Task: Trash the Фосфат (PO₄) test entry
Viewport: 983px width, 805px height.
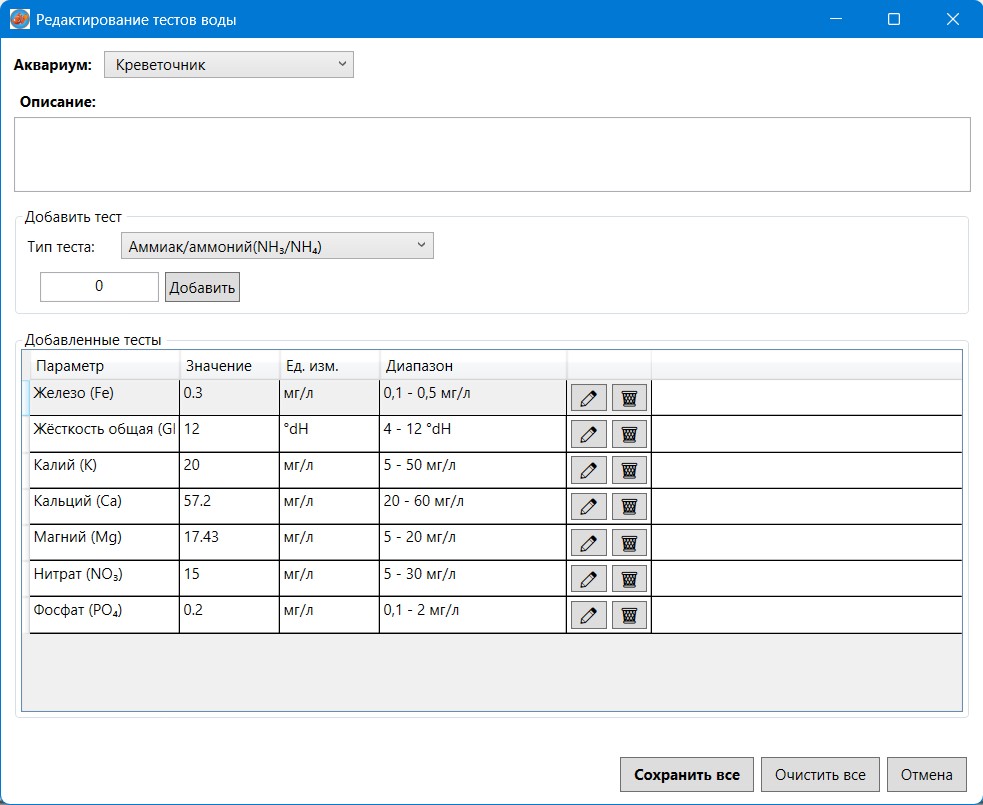Action: coord(629,615)
